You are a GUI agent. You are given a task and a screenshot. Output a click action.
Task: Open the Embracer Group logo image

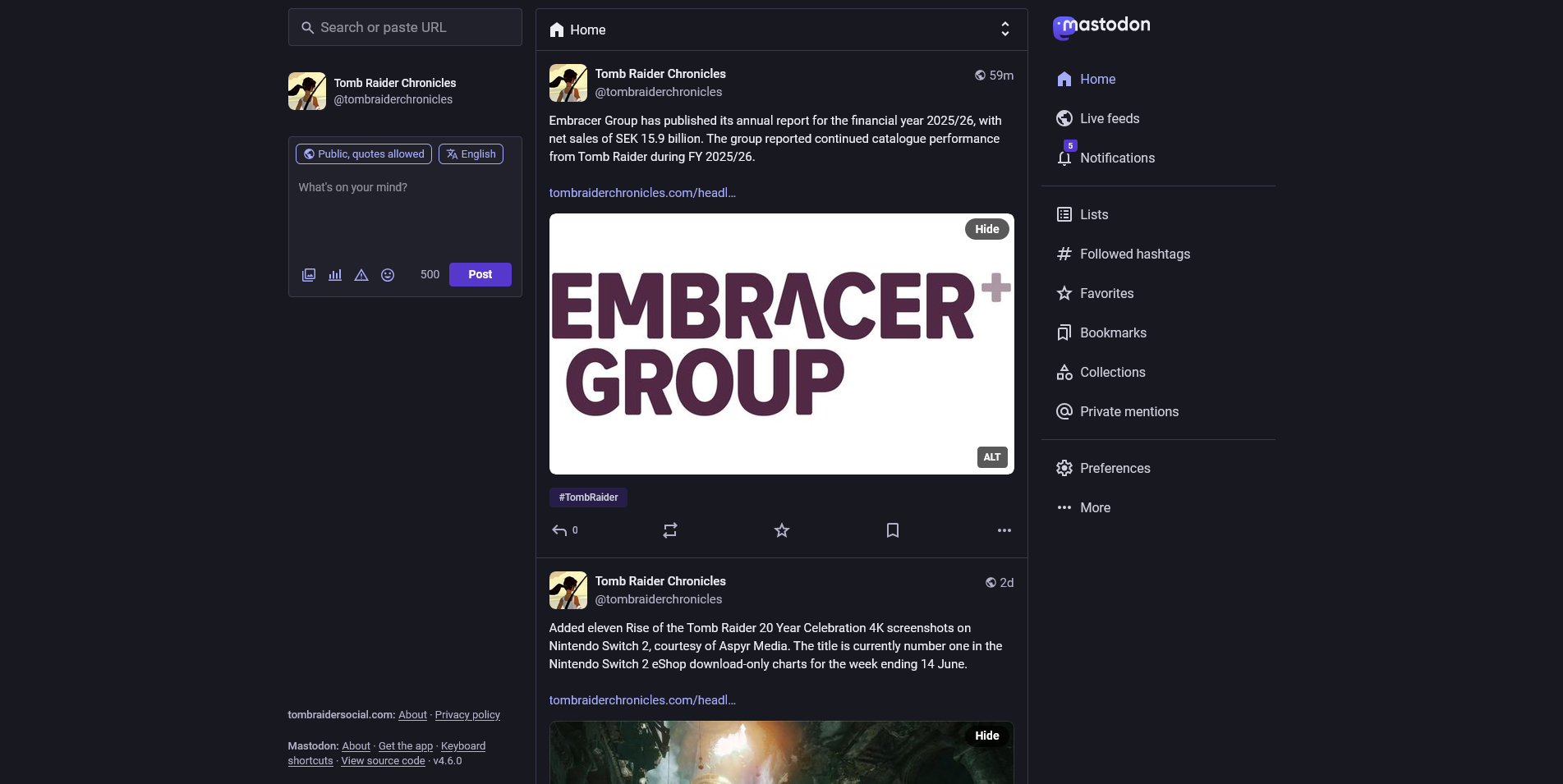point(782,344)
